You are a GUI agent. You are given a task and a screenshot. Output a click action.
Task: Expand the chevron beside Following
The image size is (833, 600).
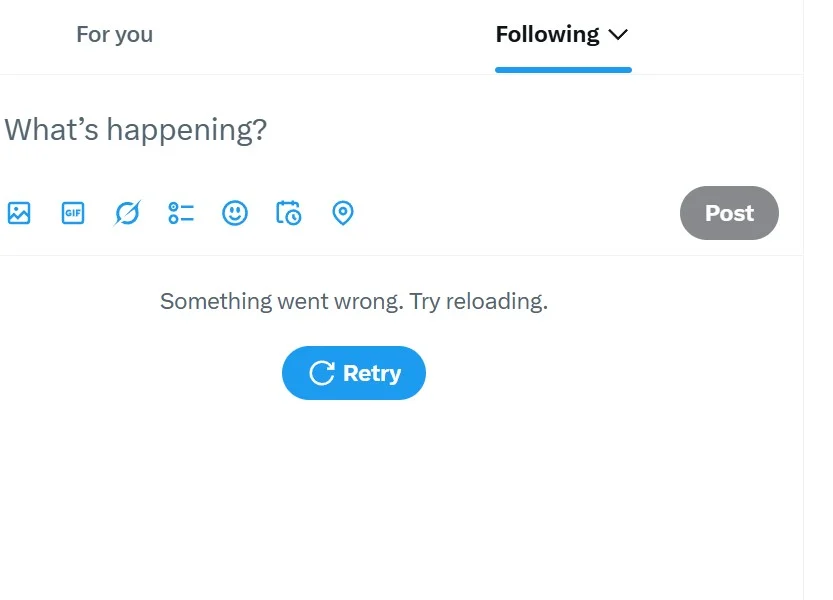(x=618, y=35)
